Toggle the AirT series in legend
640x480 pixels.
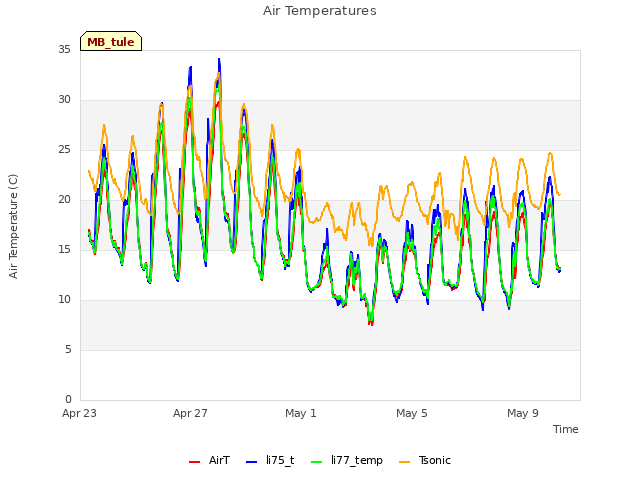[209, 460]
